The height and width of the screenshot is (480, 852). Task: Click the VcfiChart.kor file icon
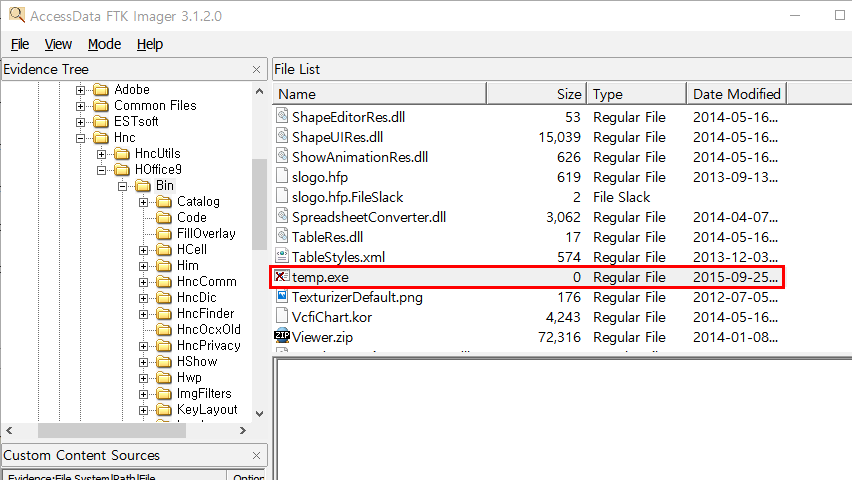coord(282,316)
